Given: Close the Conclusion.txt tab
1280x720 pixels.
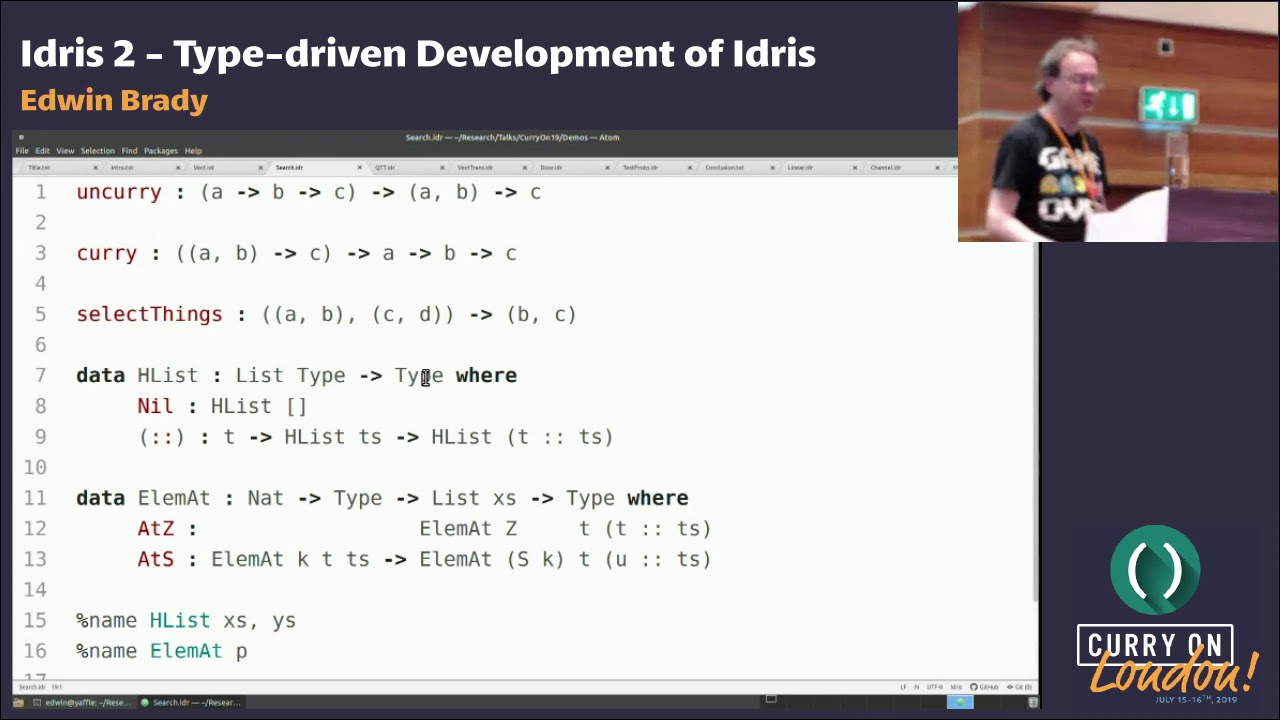Looking at the screenshot, I should [x=770, y=167].
